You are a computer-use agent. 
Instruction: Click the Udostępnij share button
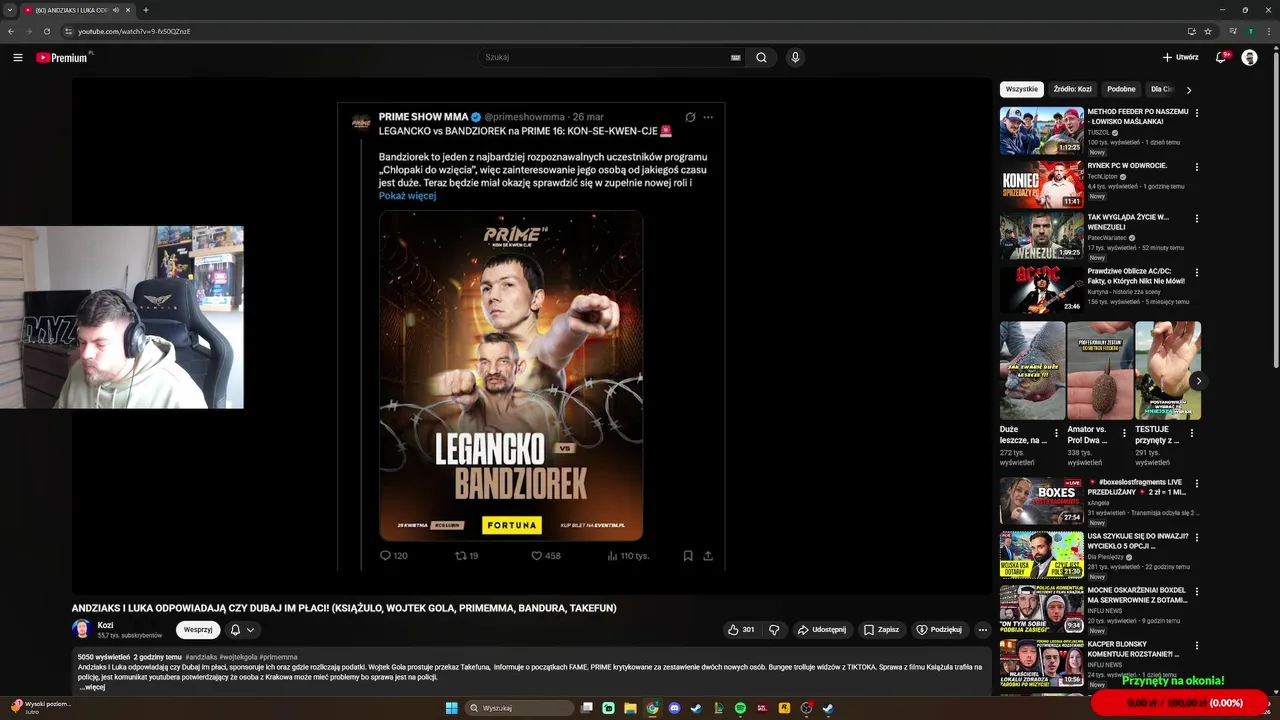click(821, 630)
